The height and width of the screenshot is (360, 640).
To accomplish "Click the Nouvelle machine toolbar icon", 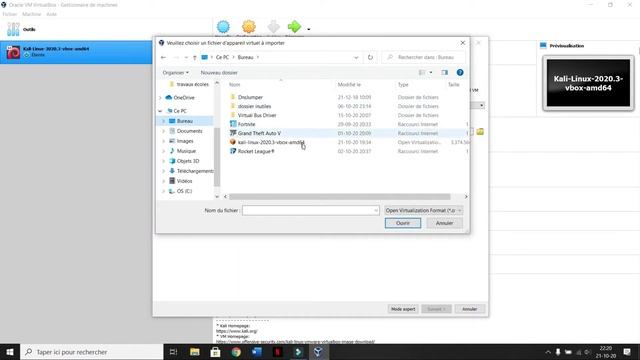I will tap(223, 27).
